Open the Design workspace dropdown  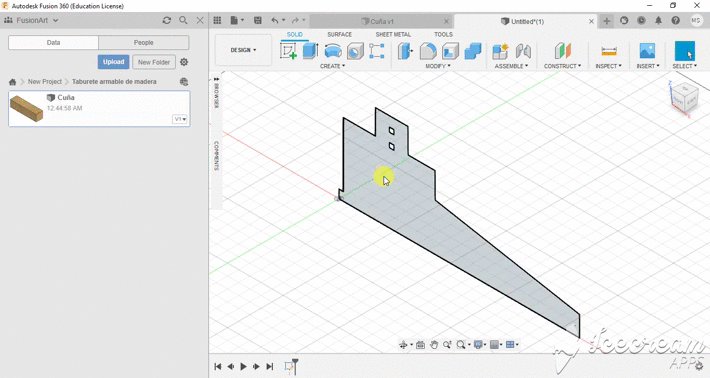[x=243, y=50]
